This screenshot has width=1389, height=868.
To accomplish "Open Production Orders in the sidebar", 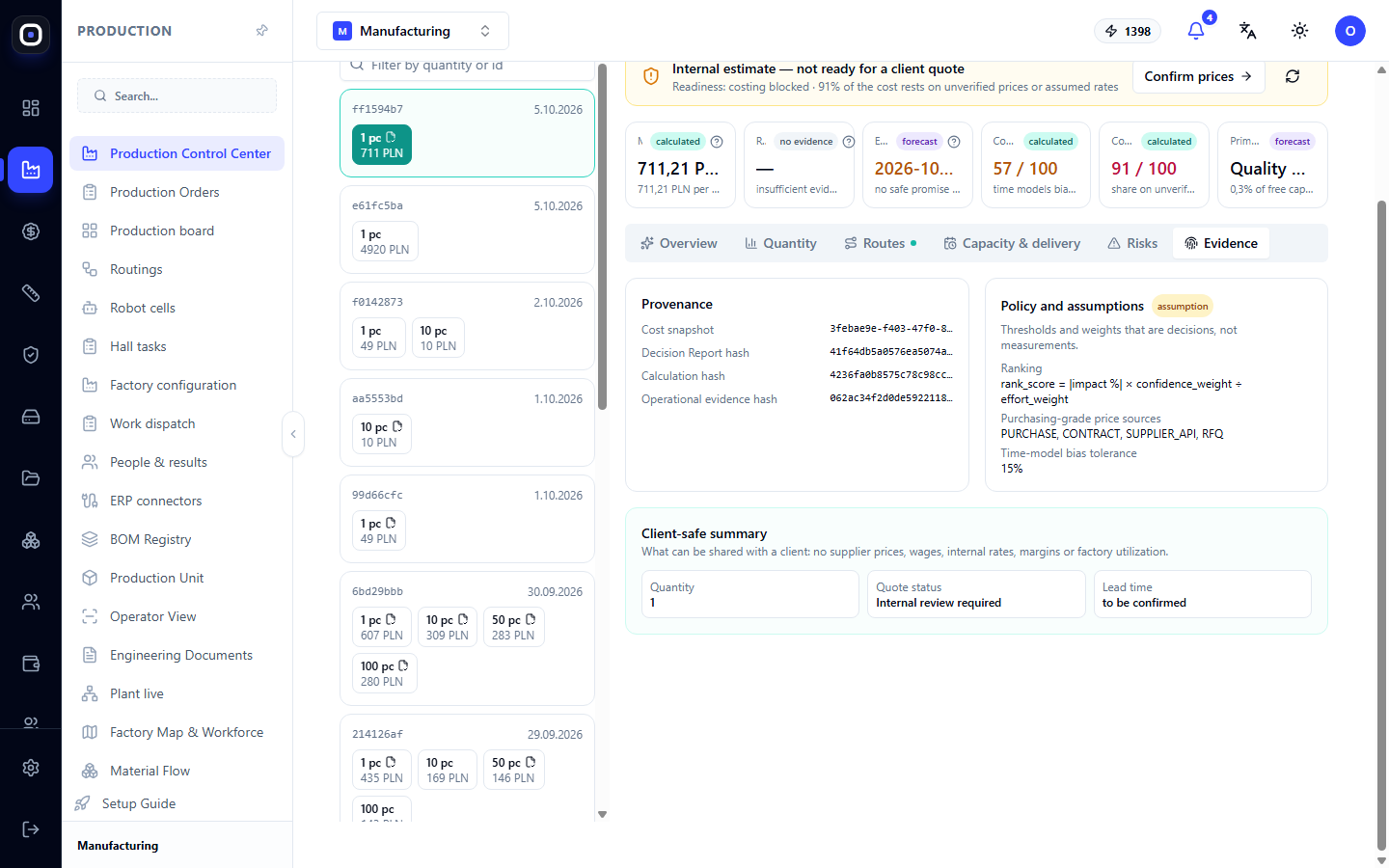I will tap(177, 192).
